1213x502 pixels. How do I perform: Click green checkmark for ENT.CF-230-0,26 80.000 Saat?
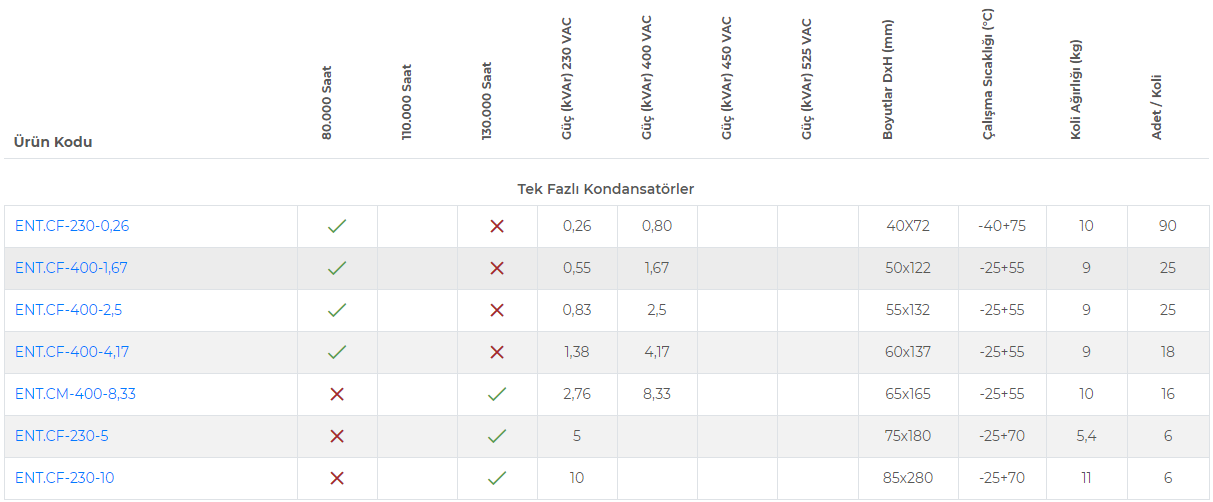(337, 226)
